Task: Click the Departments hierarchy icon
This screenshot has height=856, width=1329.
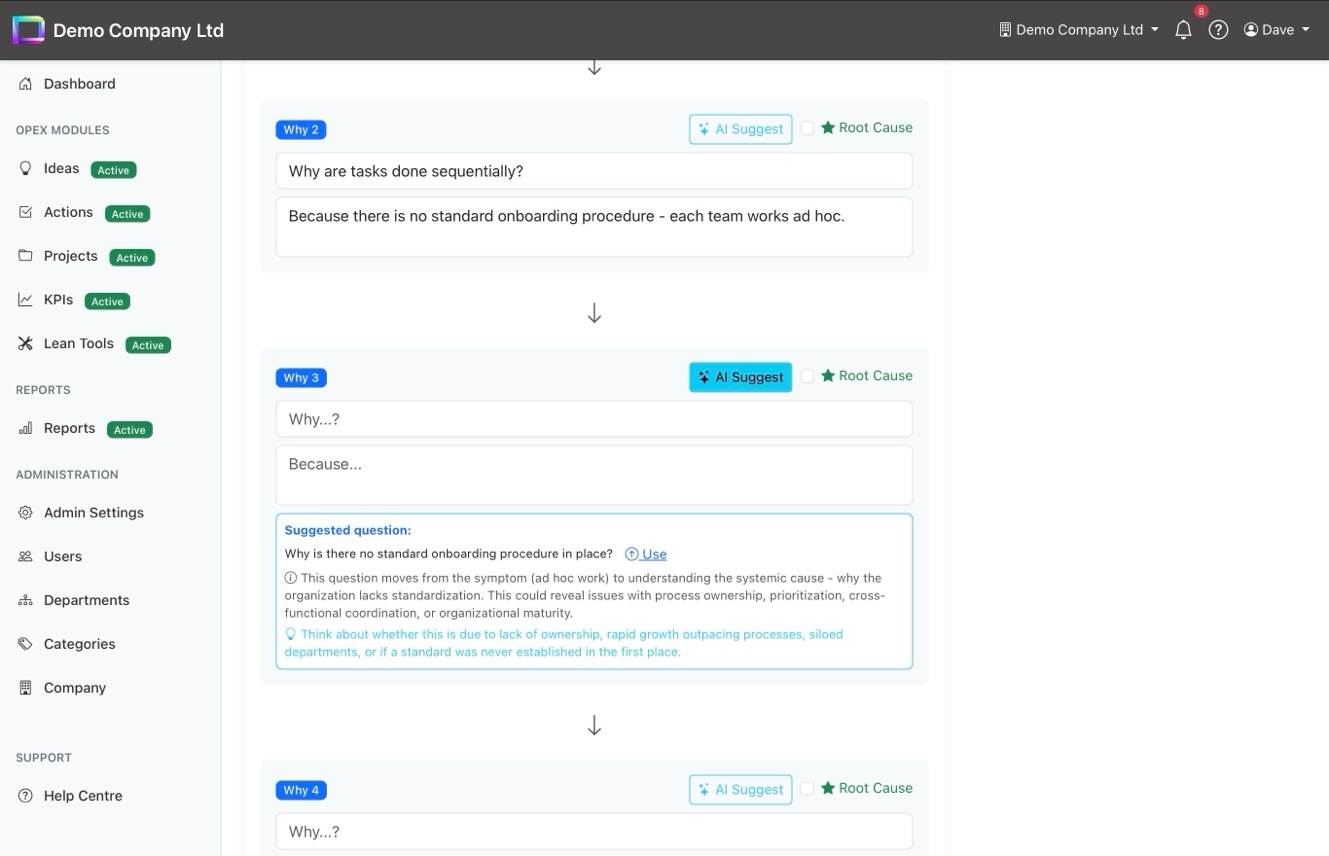Action: 25,600
